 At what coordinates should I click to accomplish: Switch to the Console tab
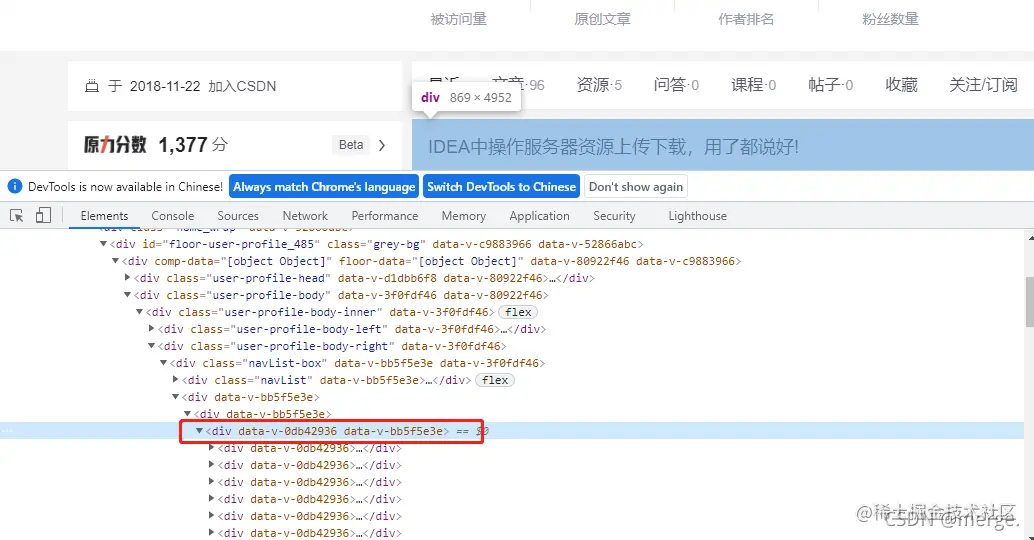tap(173, 216)
